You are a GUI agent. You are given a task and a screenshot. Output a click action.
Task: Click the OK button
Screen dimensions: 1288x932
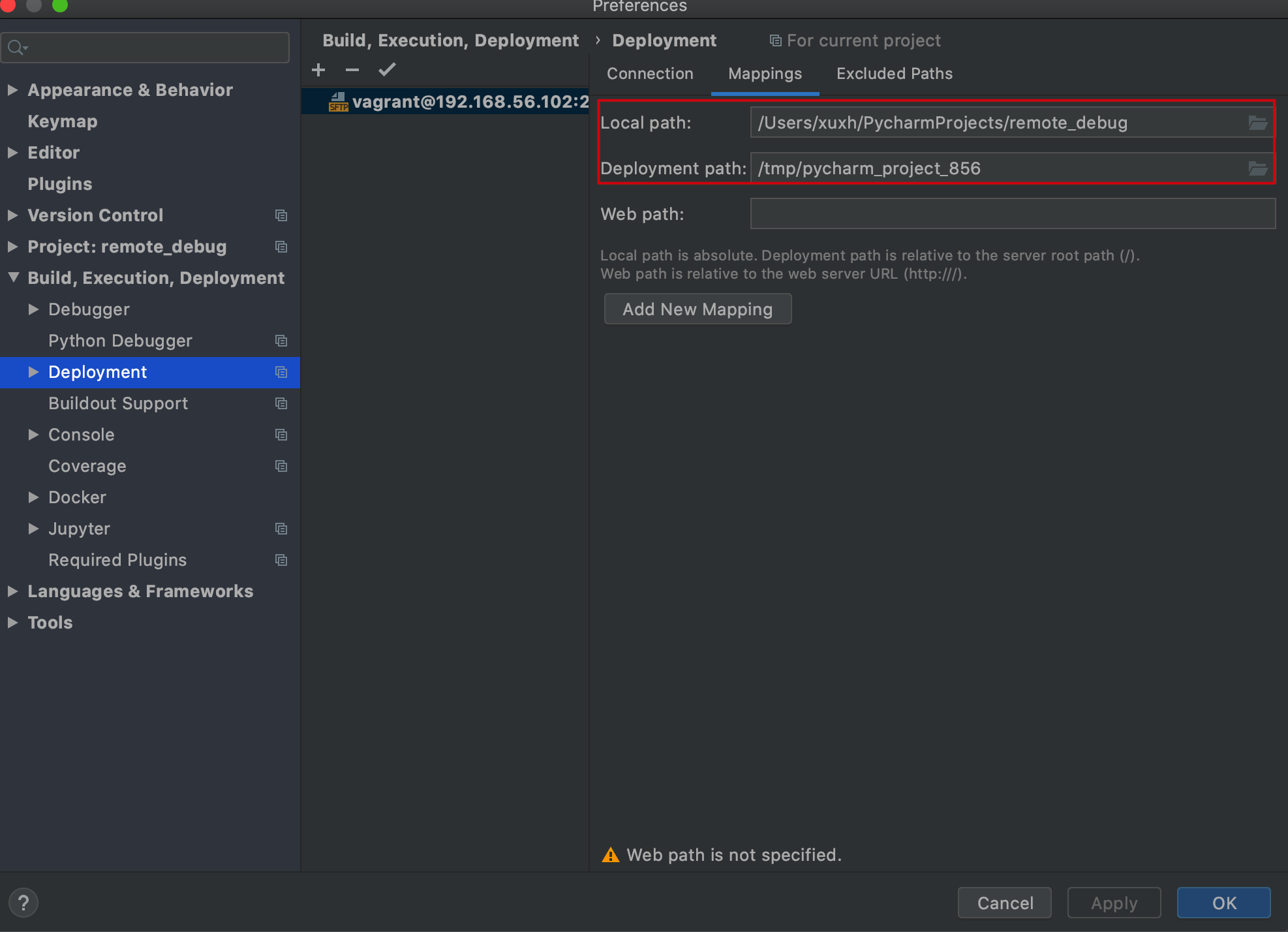point(1224,903)
